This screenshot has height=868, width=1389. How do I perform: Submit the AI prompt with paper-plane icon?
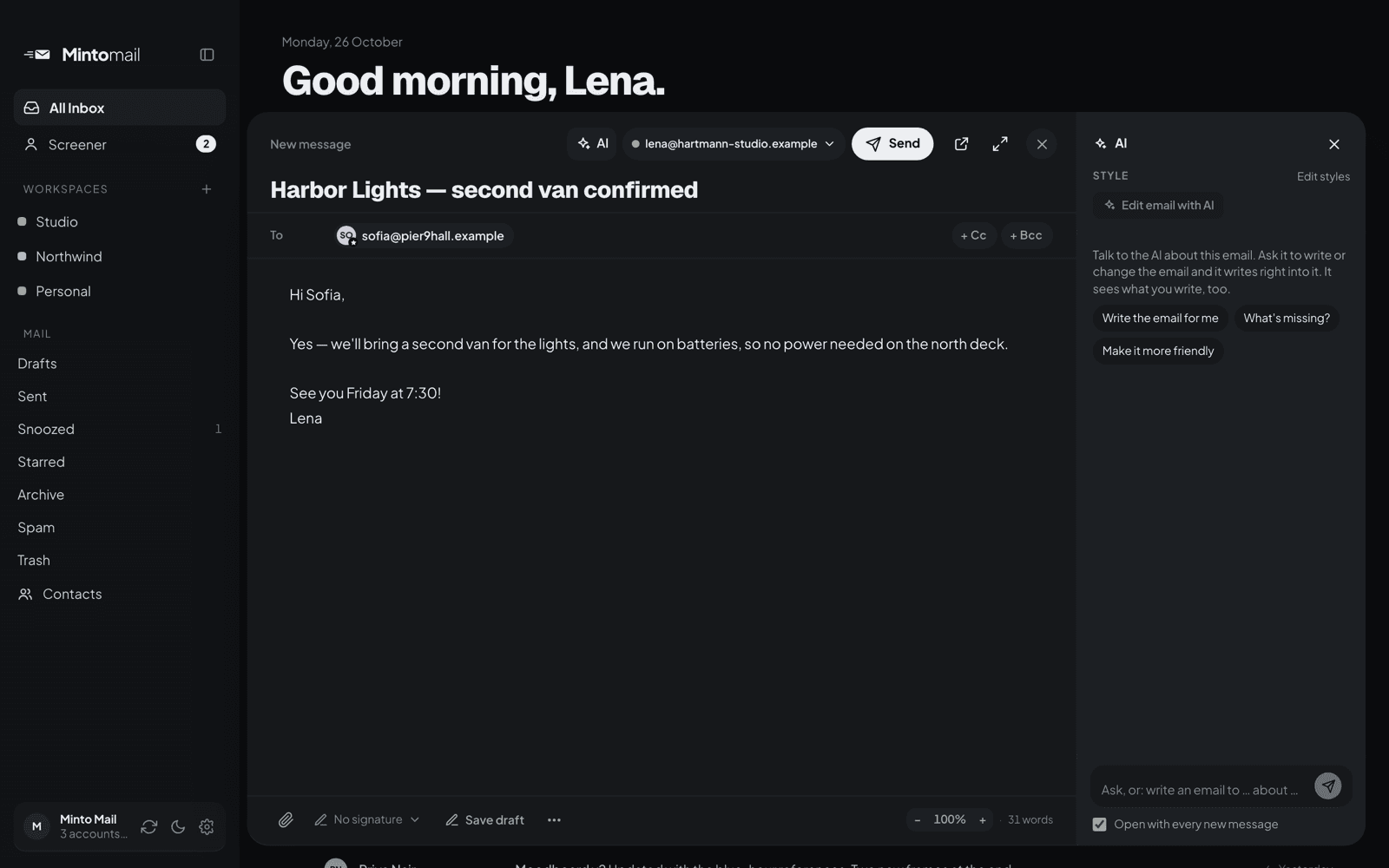tap(1327, 786)
